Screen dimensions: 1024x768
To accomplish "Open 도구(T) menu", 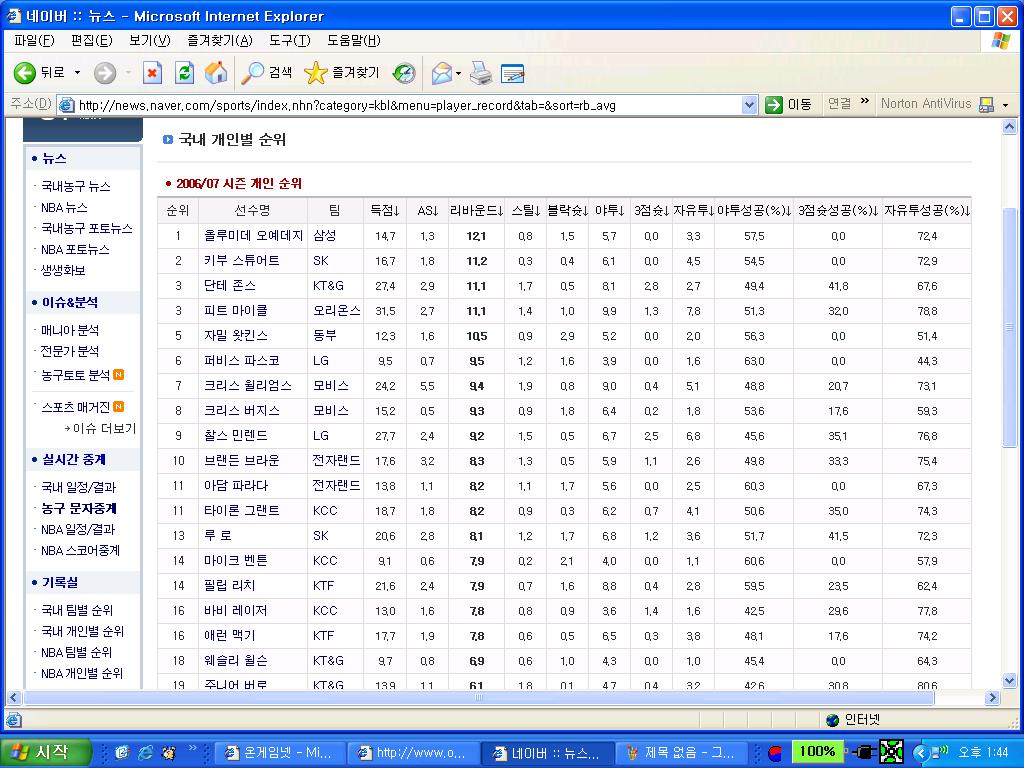I will pyautogui.click(x=290, y=40).
